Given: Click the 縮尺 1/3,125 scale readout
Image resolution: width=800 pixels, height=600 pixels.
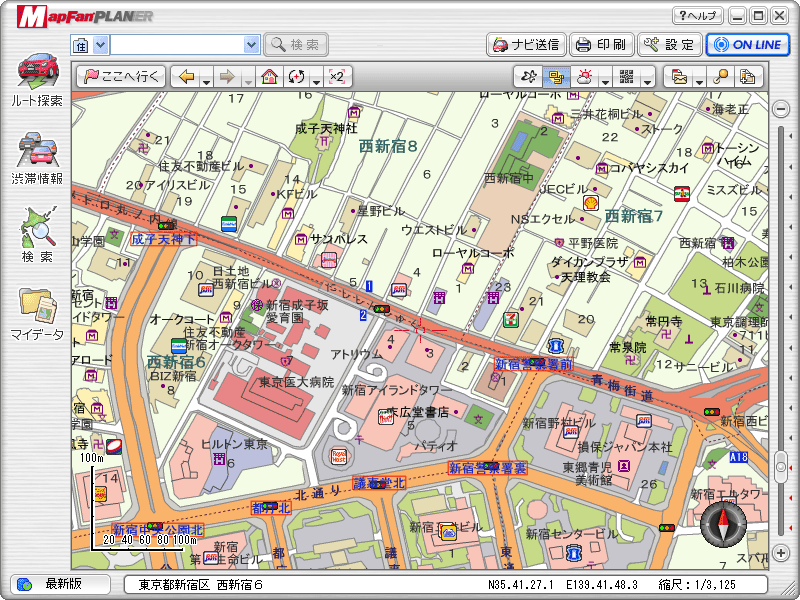Looking at the screenshot, I should click(697, 585).
